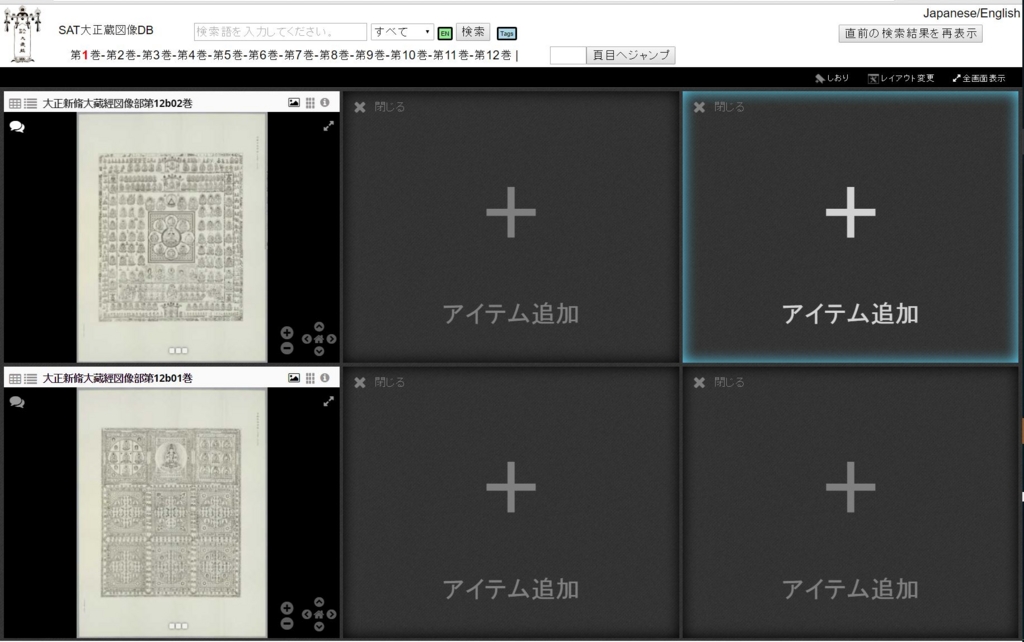Image resolution: width=1024 pixels, height=642 pixels.
Task: Expand 12b01 panel to fullscreen
Action: point(328,401)
